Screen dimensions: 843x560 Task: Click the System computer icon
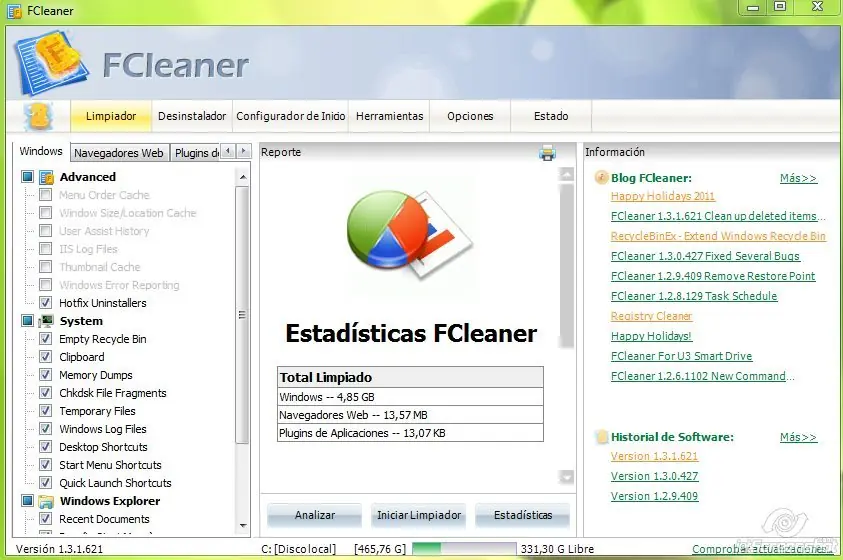[47, 321]
